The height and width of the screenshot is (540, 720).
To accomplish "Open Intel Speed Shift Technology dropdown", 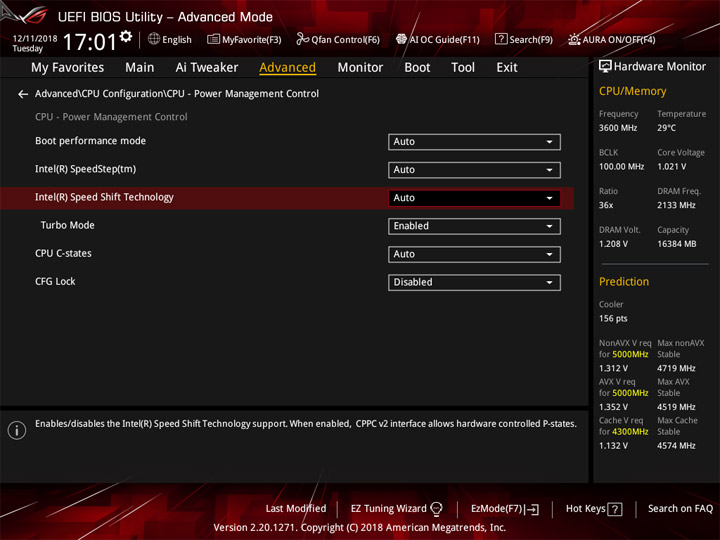I will pyautogui.click(x=474, y=198).
